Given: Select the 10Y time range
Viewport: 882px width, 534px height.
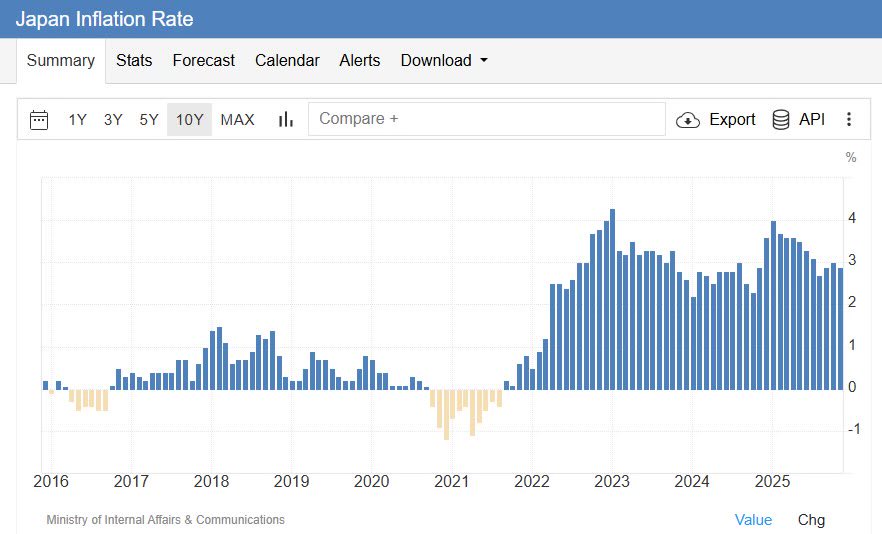Looking at the screenshot, I should click(189, 120).
